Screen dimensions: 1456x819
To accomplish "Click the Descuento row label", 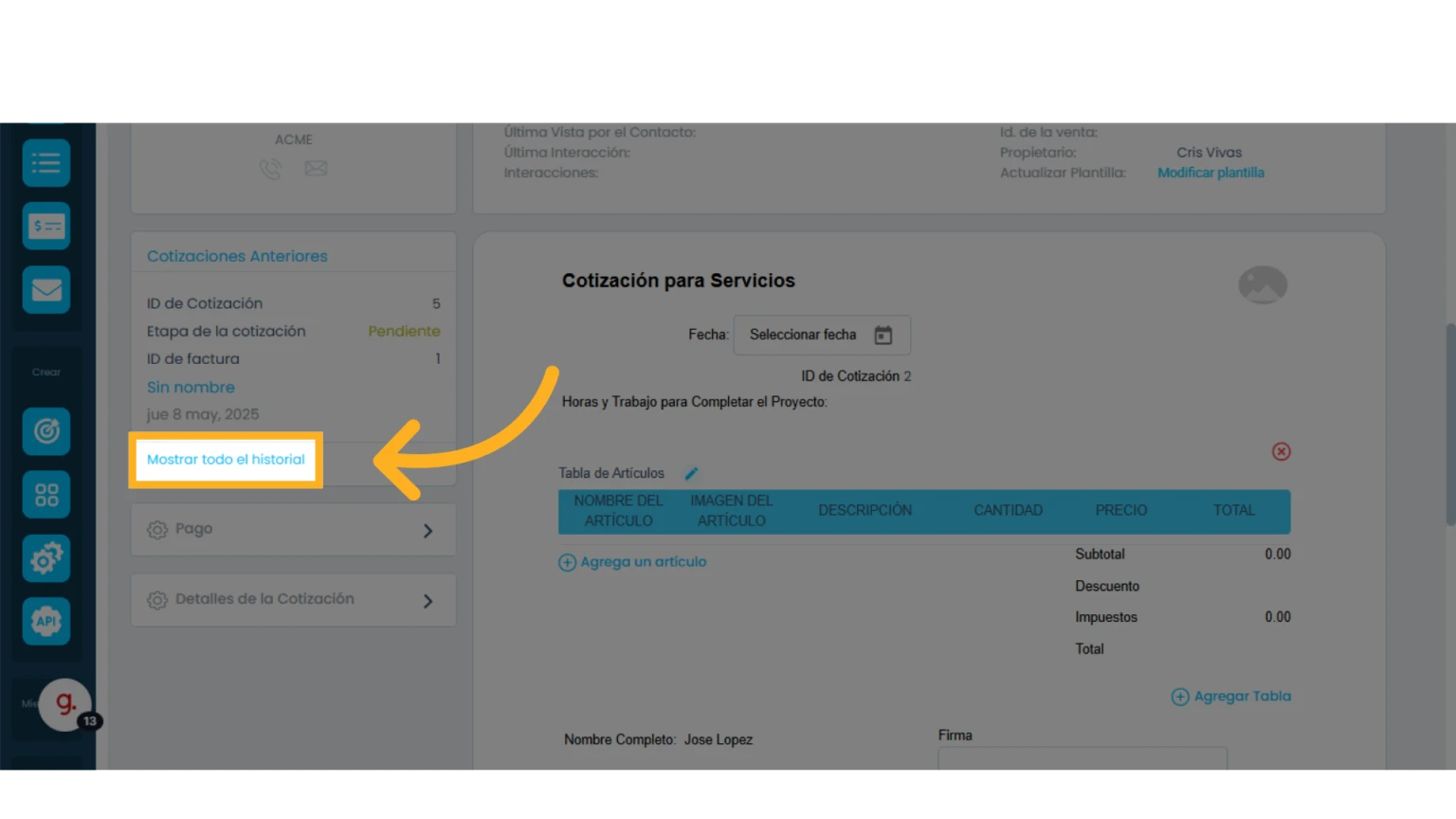I will pyautogui.click(x=1107, y=587).
